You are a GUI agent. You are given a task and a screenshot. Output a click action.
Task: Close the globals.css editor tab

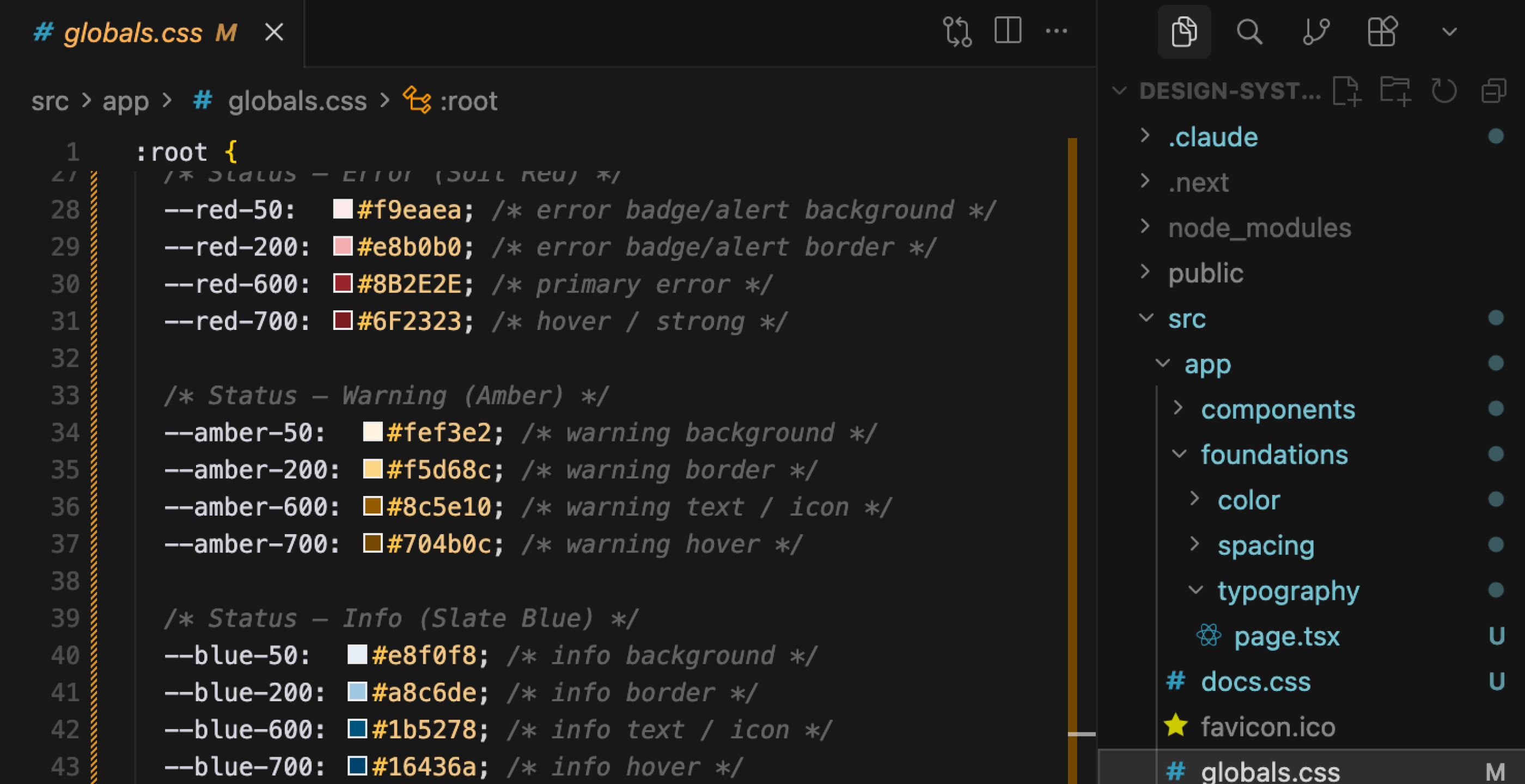(x=274, y=32)
